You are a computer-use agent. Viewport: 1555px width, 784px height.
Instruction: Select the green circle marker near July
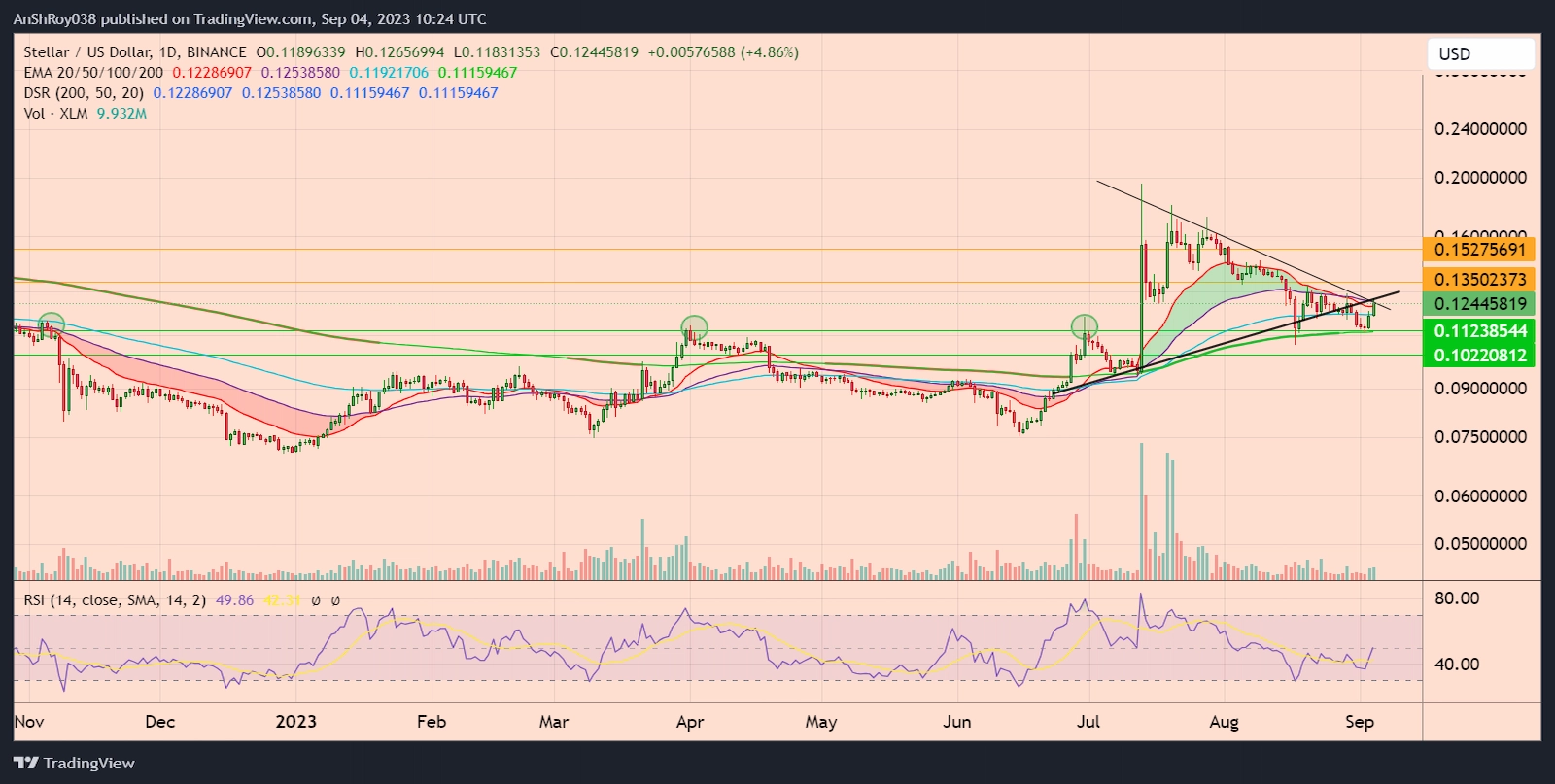coord(1085,326)
